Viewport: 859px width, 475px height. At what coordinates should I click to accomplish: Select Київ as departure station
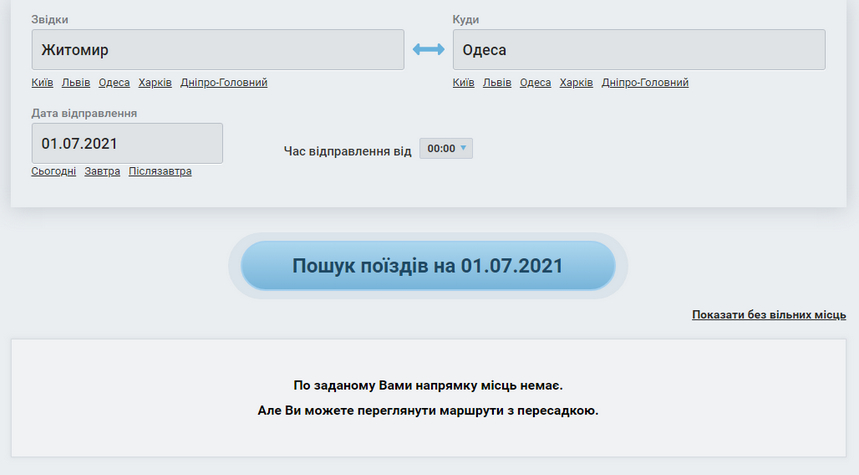(42, 83)
